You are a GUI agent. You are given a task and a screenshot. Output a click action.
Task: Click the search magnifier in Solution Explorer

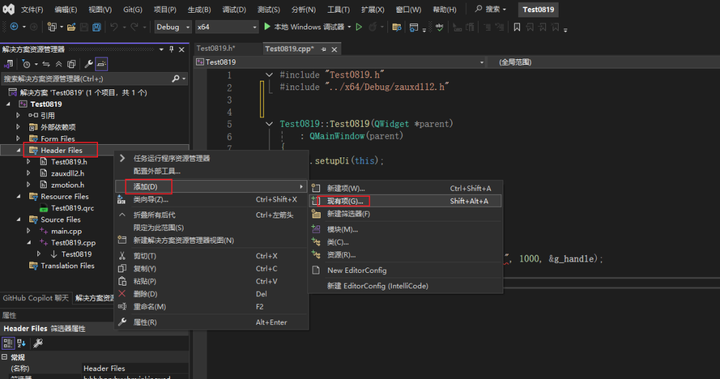(x=175, y=79)
